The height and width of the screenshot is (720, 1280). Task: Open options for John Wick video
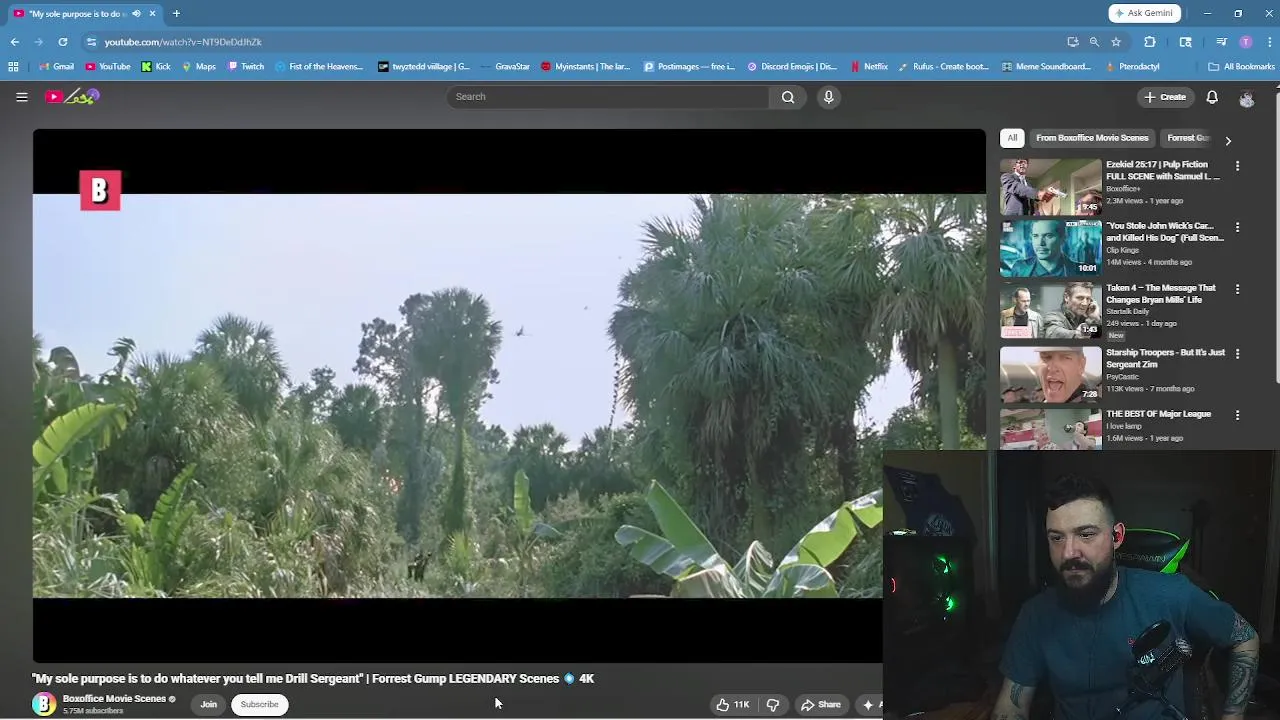pos(1237,228)
